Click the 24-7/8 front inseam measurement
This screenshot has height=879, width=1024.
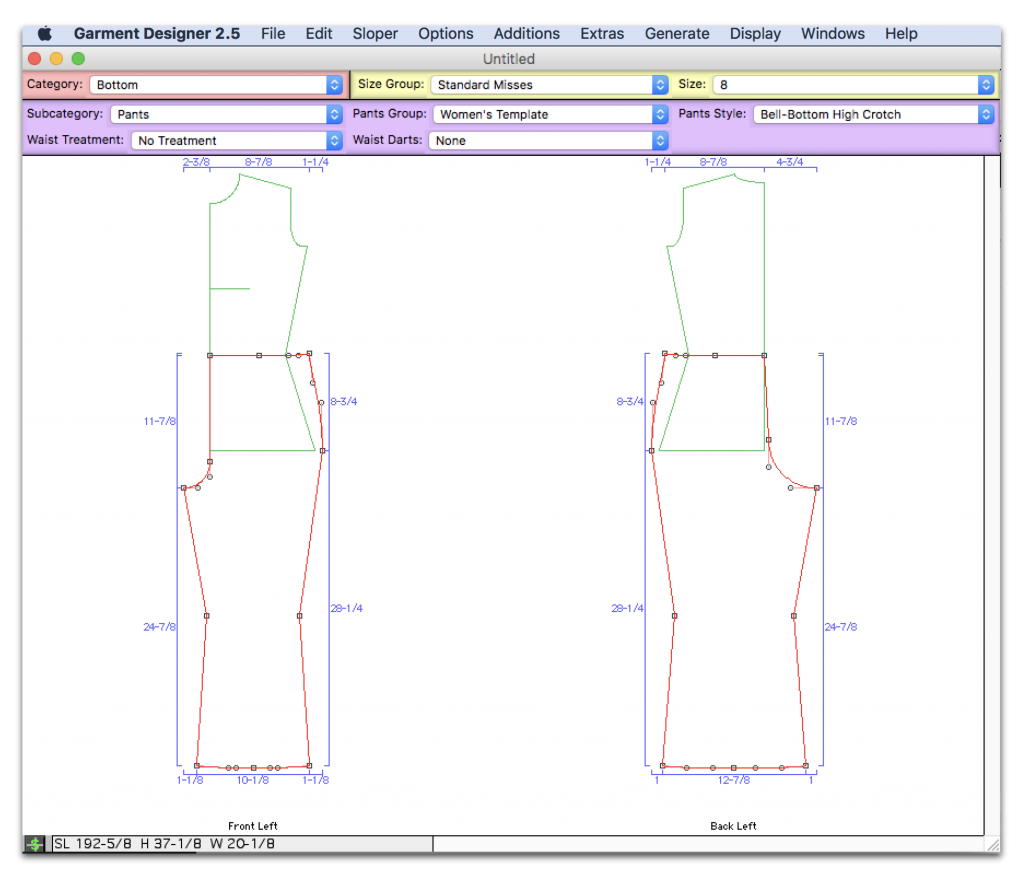coord(159,626)
